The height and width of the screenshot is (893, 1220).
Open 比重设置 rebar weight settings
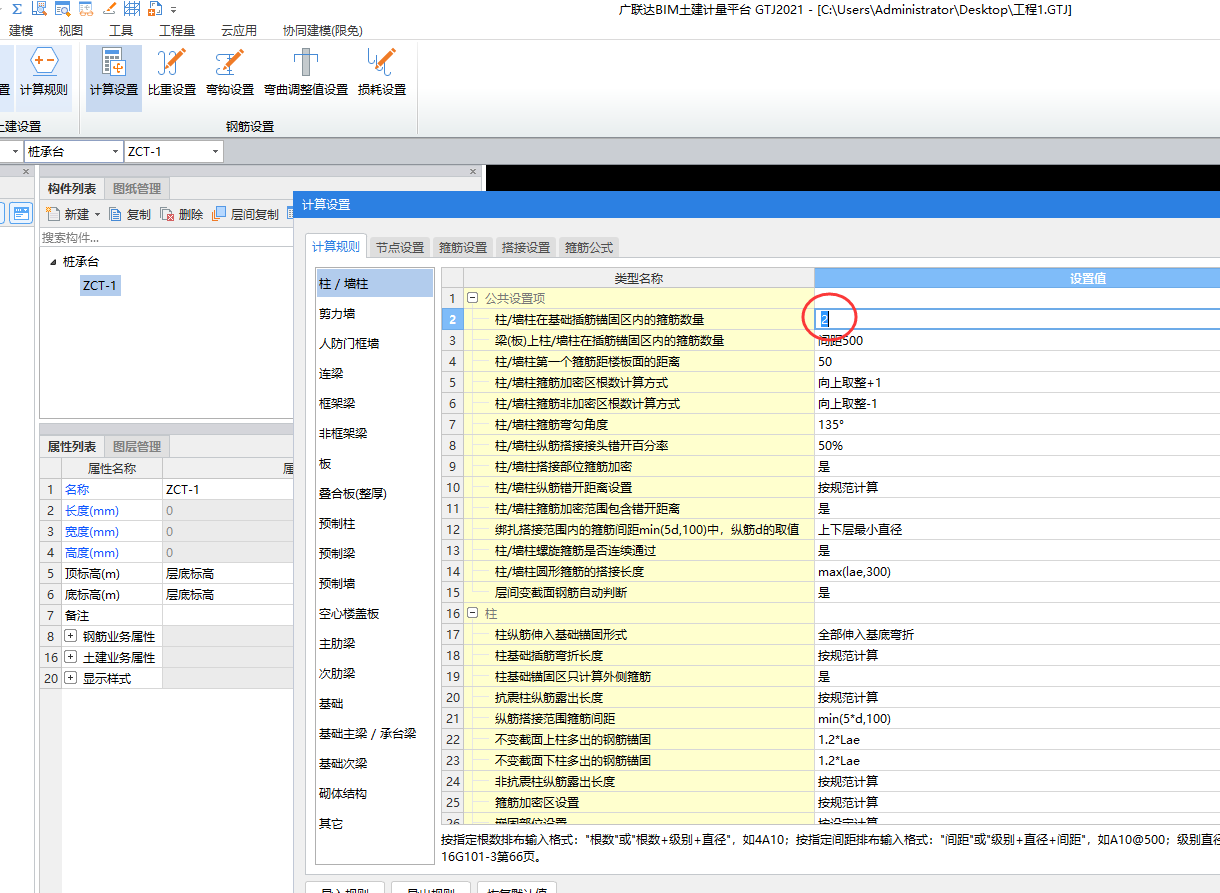click(171, 73)
